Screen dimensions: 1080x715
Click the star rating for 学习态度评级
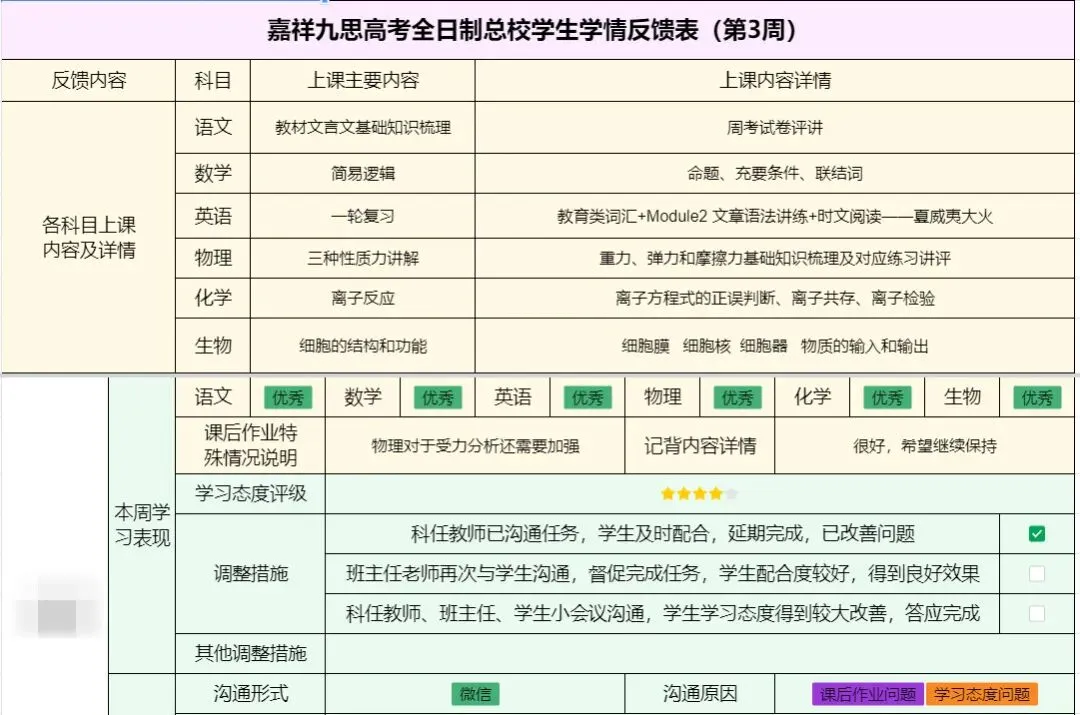tap(699, 493)
